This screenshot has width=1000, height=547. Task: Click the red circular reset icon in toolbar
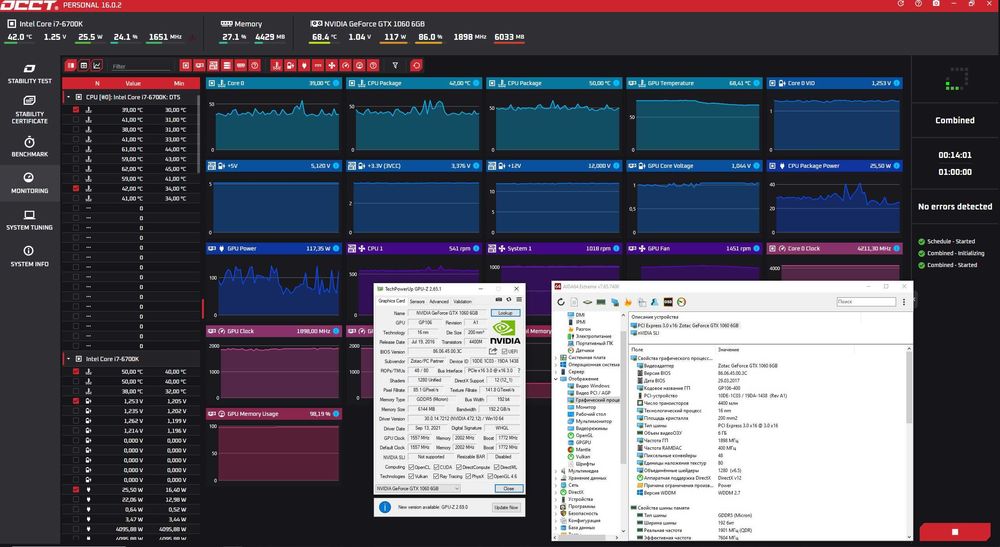416,66
